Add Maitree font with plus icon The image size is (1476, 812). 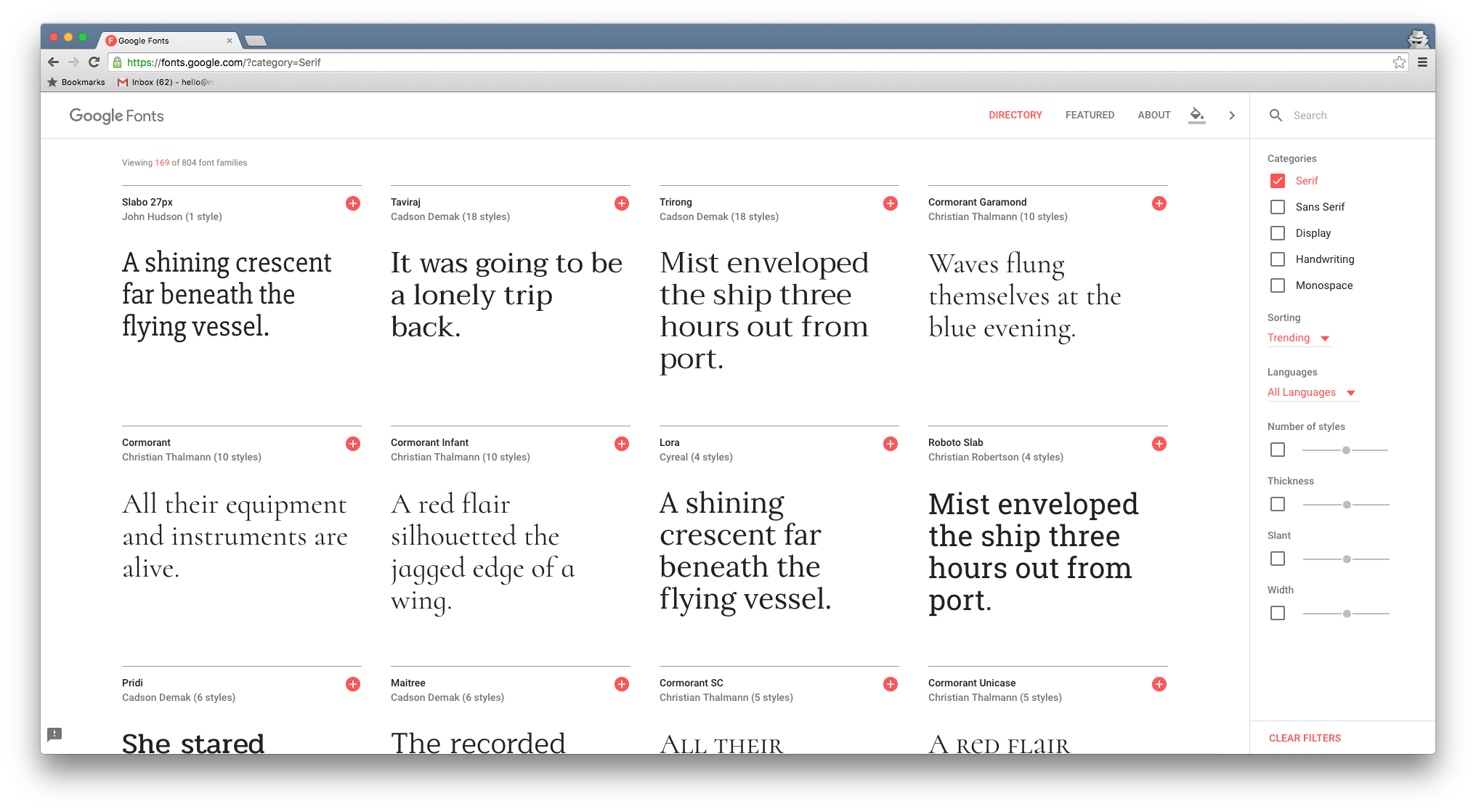622,684
